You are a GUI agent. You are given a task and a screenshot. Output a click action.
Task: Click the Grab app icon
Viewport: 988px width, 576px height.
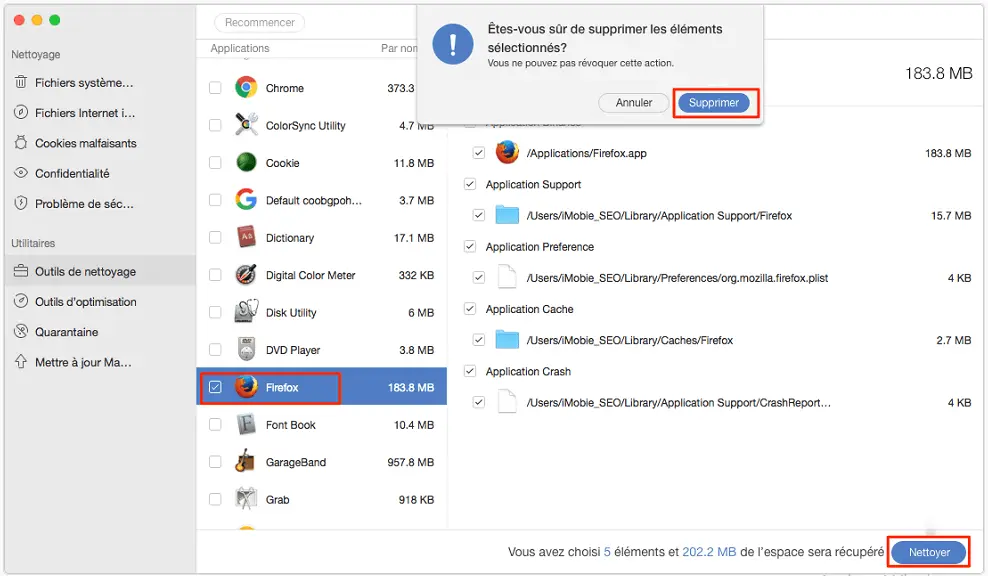[246, 499]
